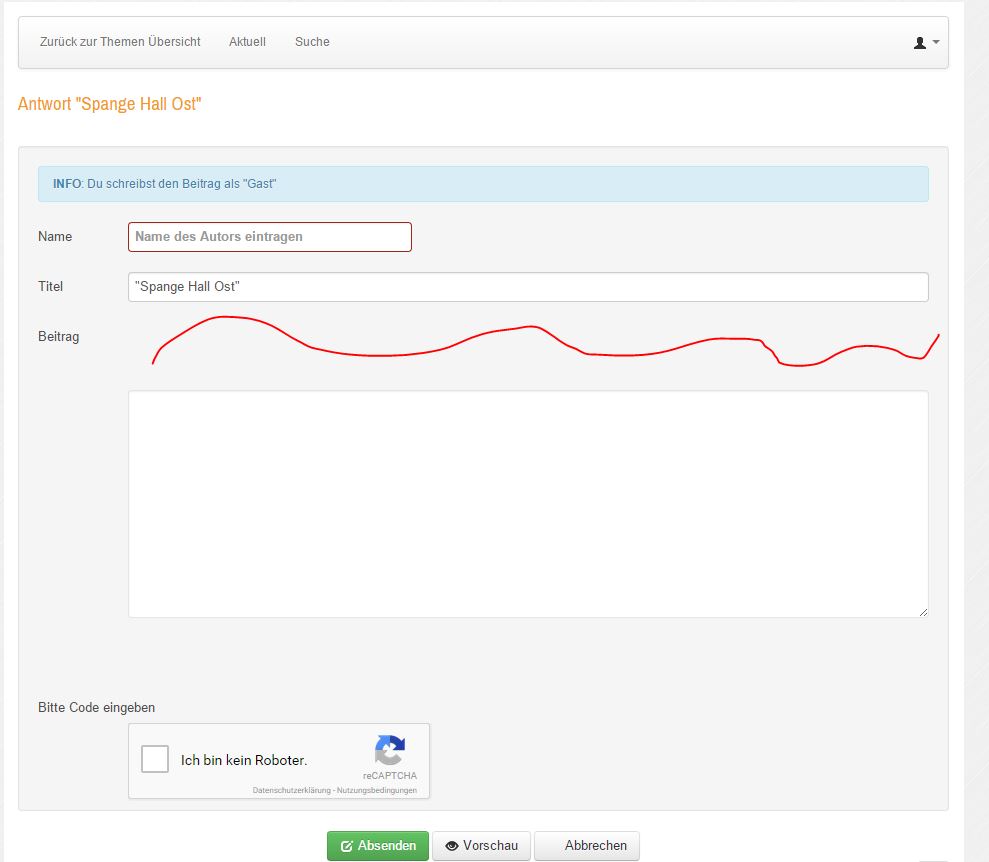Click the heading Antwort "Spange Hall Ost"

109,103
